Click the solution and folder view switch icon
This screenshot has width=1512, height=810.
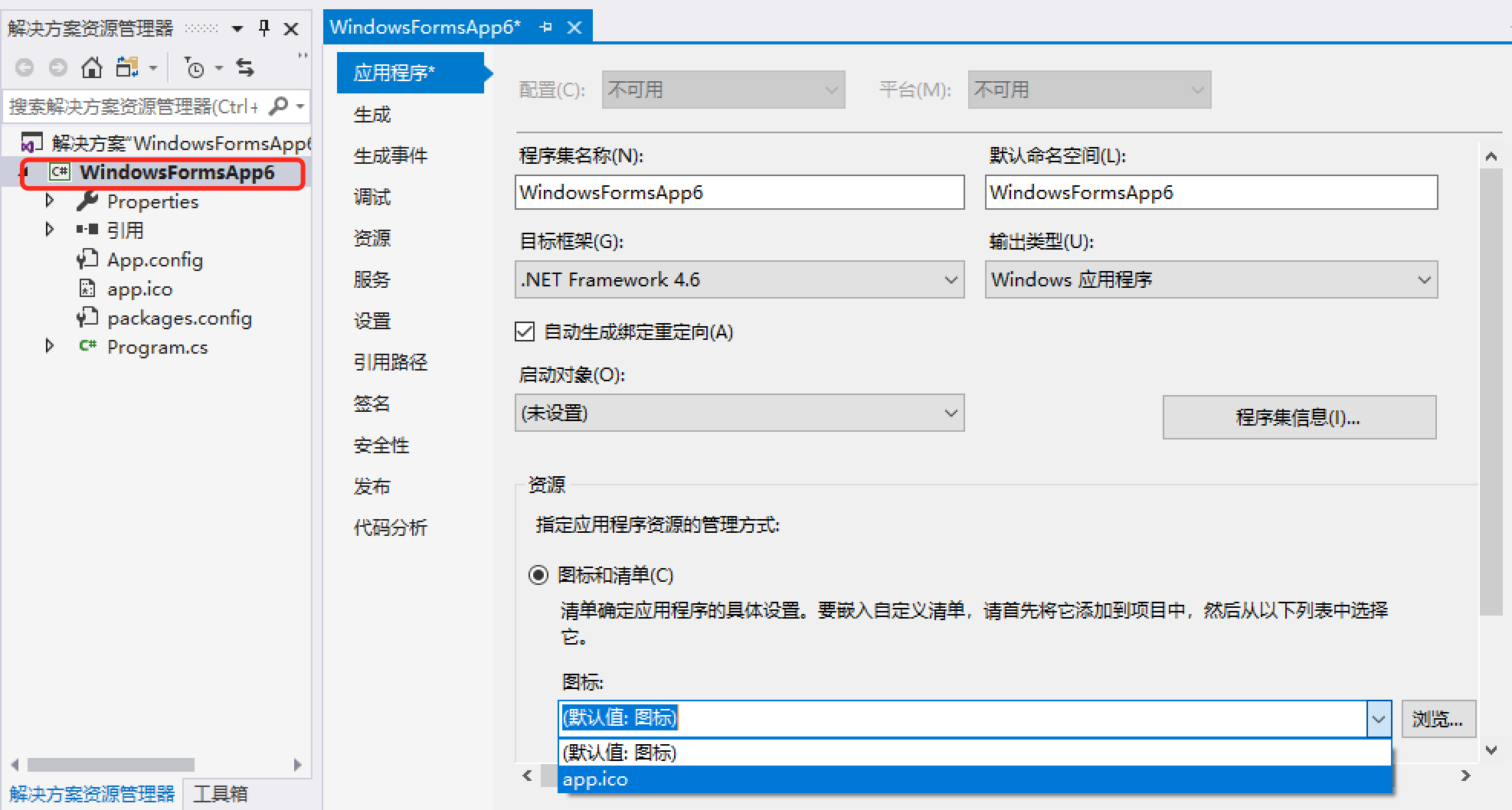pos(126,67)
